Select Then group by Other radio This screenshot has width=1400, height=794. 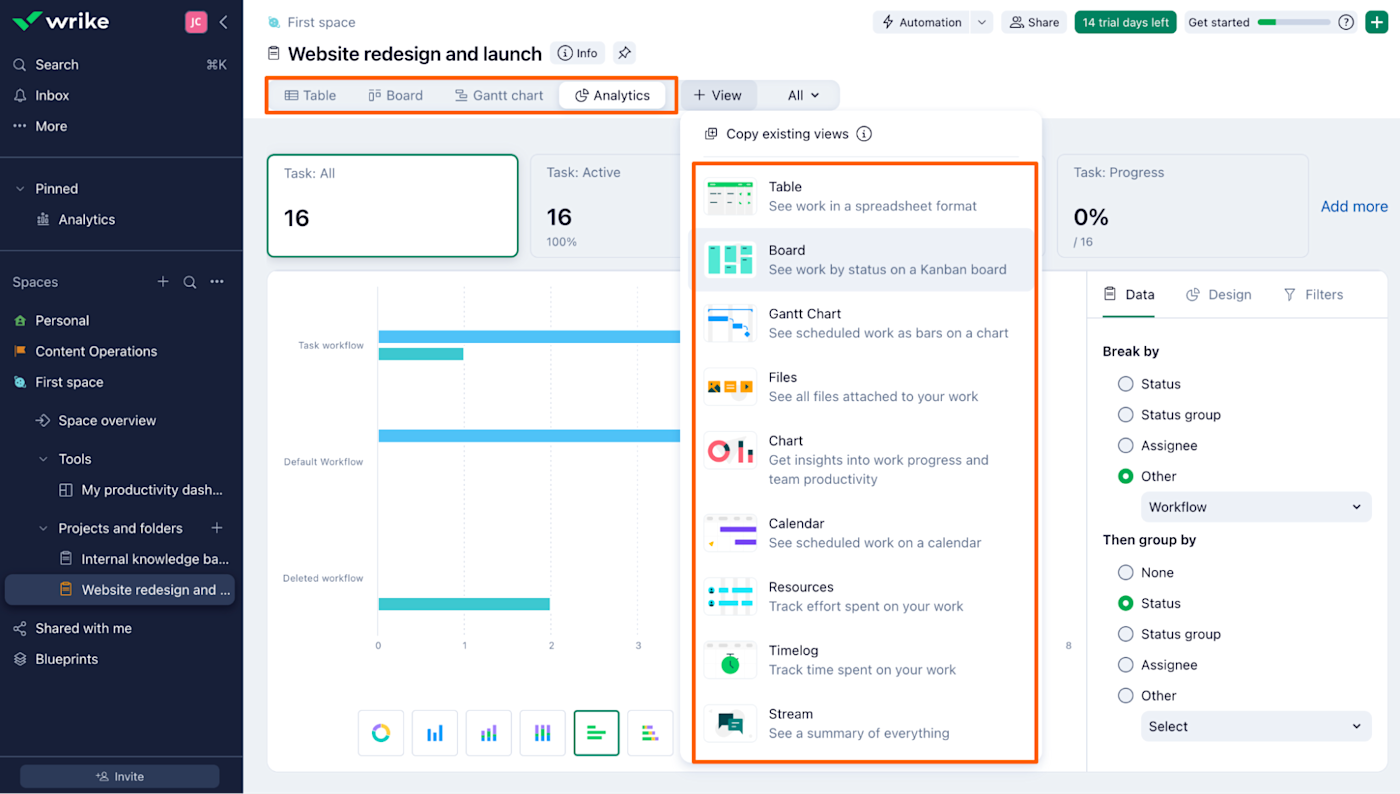[1126, 696]
